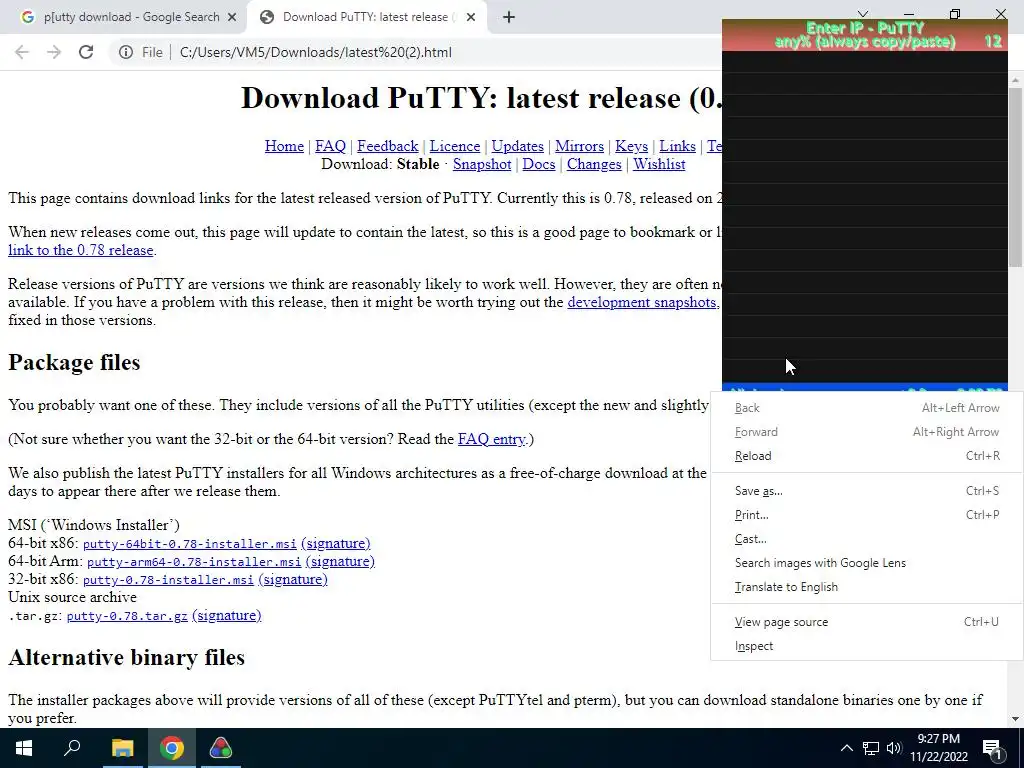Screen dimensions: 1024x768
Task: Open the notification center icon
Action: 992,748
